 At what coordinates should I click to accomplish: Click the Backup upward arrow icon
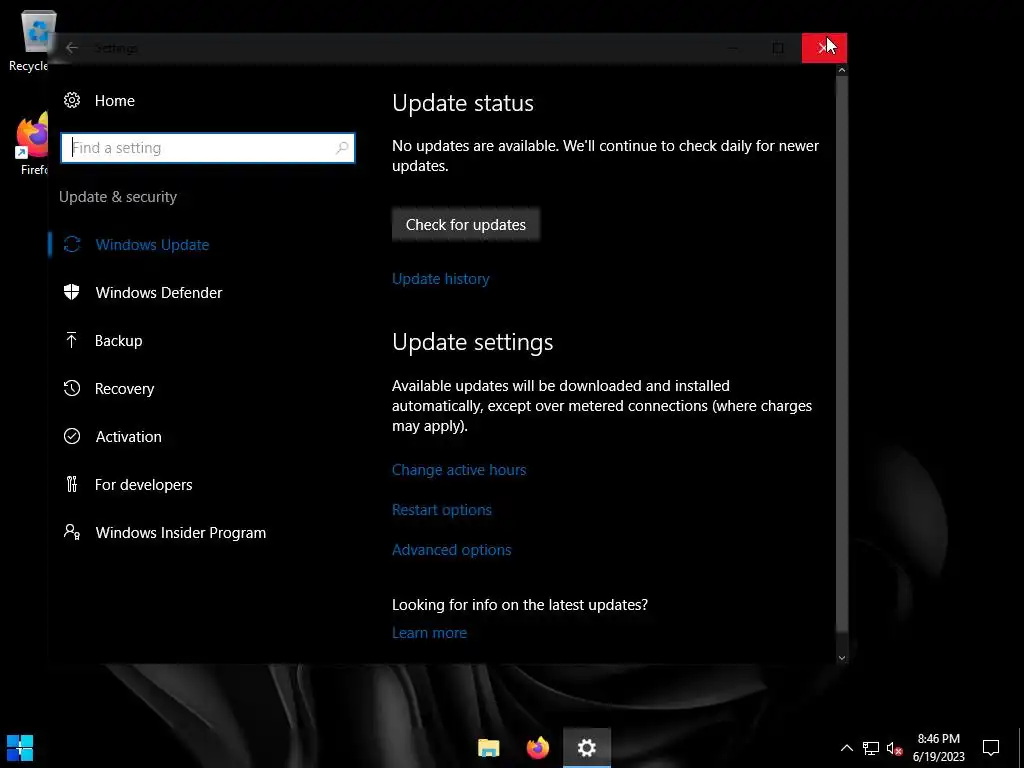(x=72, y=340)
